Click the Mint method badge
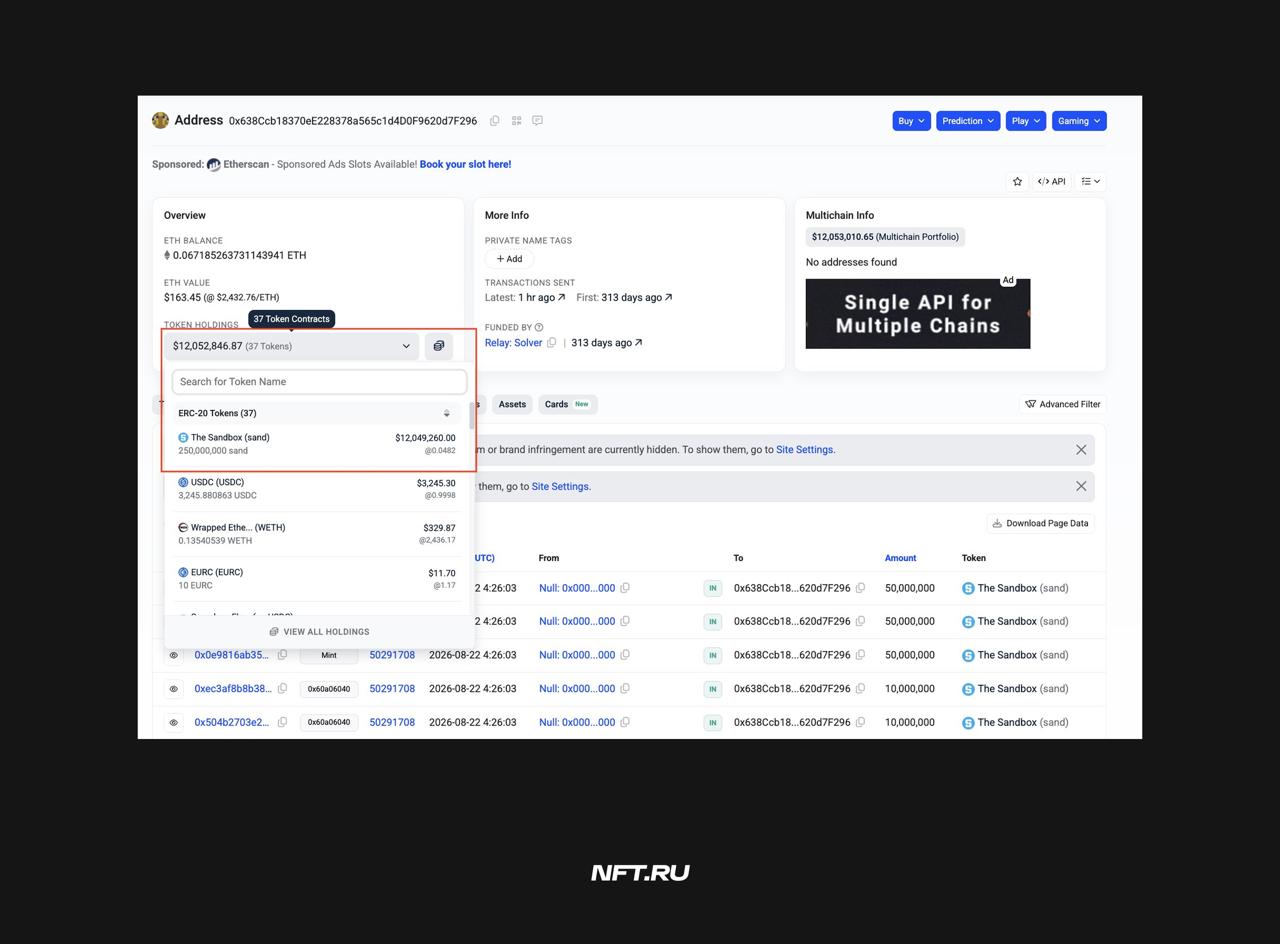 (x=329, y=655)
